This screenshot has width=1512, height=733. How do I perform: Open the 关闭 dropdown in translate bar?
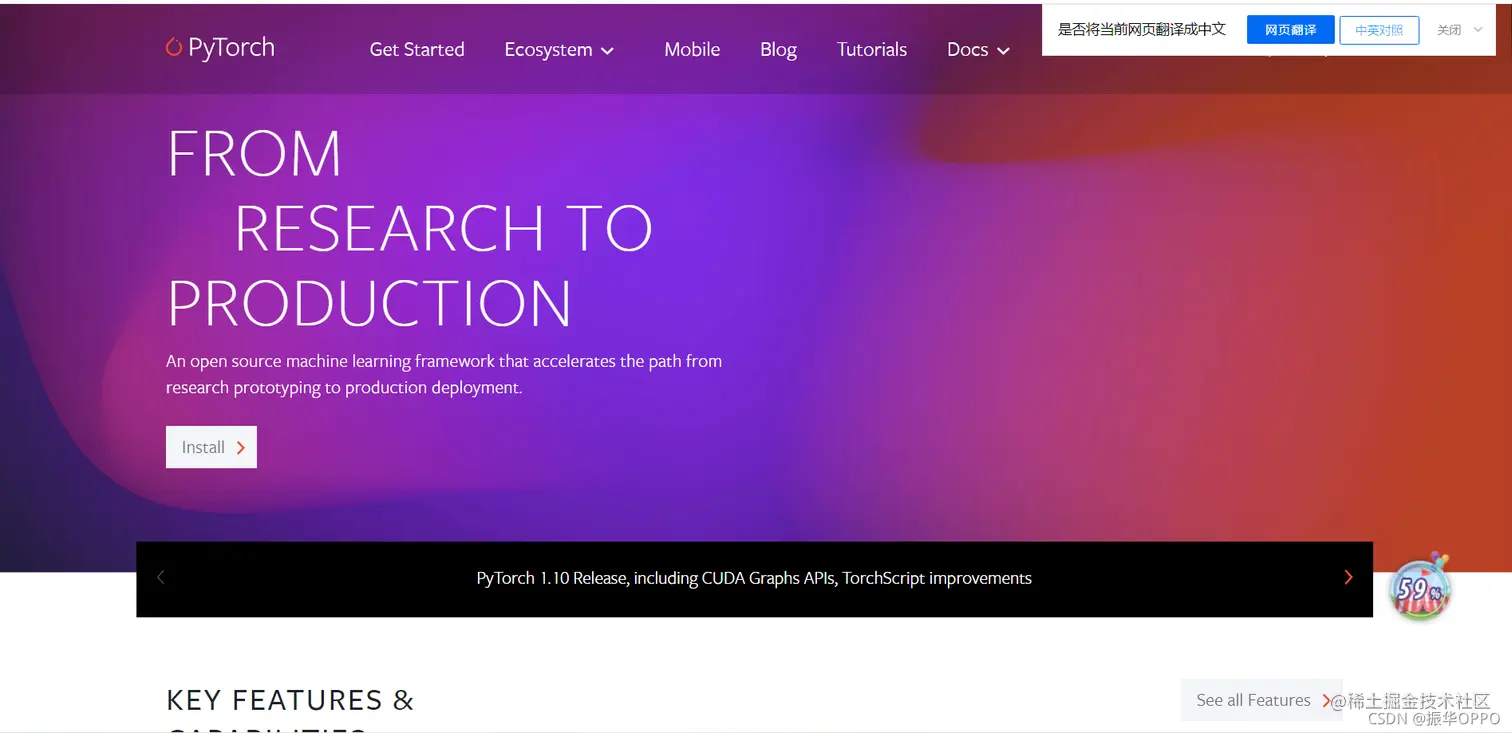(x=1460, y=30)
